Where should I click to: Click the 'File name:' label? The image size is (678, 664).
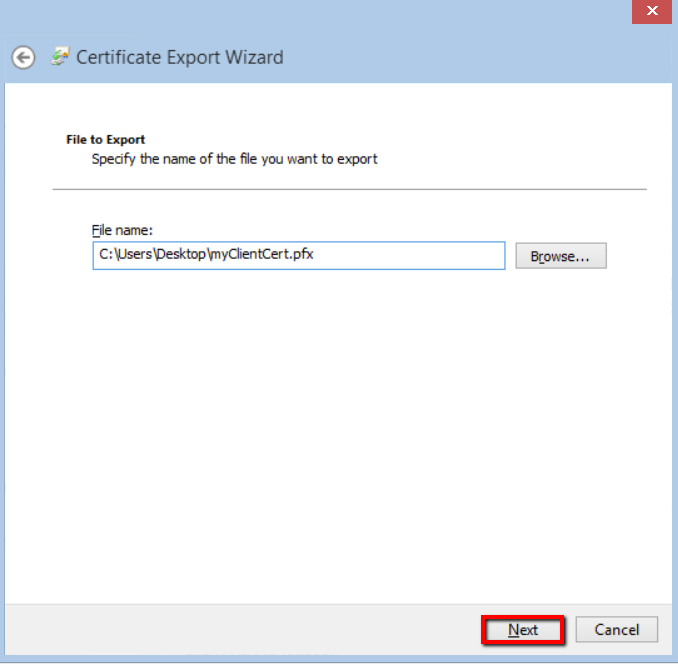tap(121, 230)
